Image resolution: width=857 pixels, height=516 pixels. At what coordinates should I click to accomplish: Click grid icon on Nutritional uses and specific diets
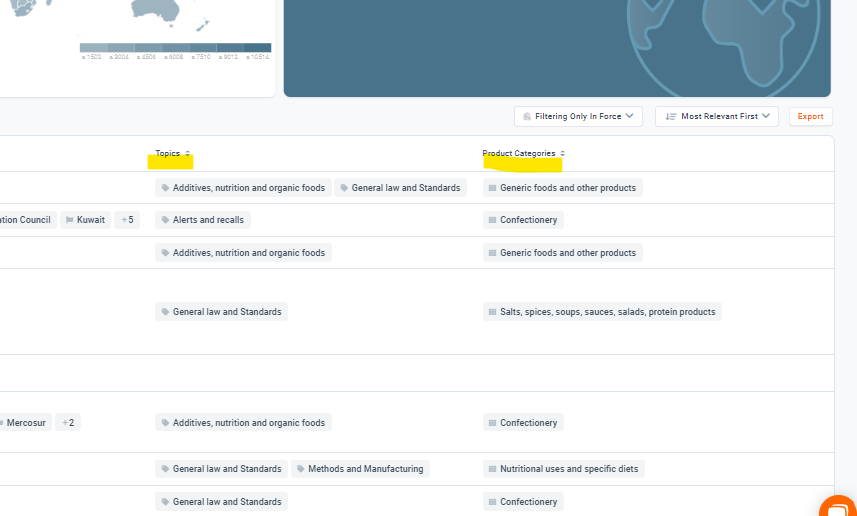coord(492,469)
